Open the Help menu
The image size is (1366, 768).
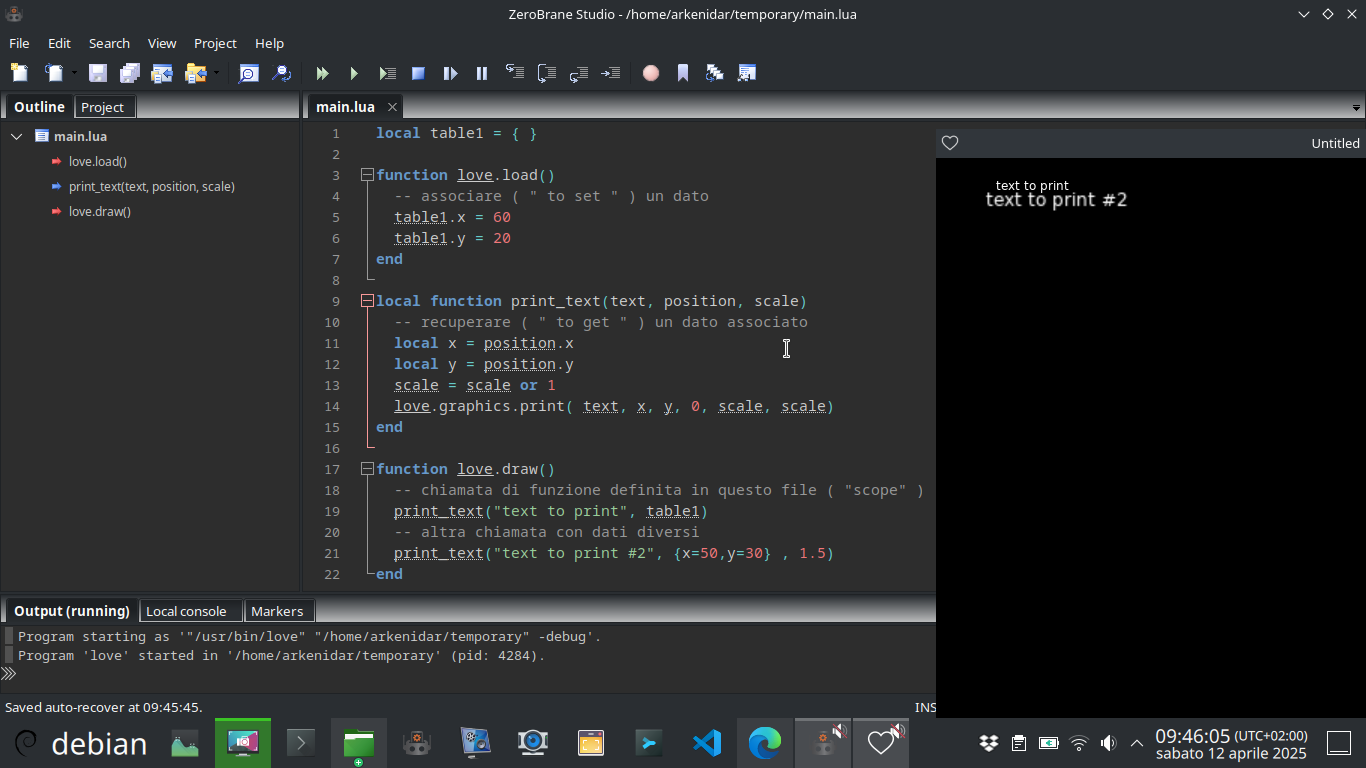tap(269, 43)
